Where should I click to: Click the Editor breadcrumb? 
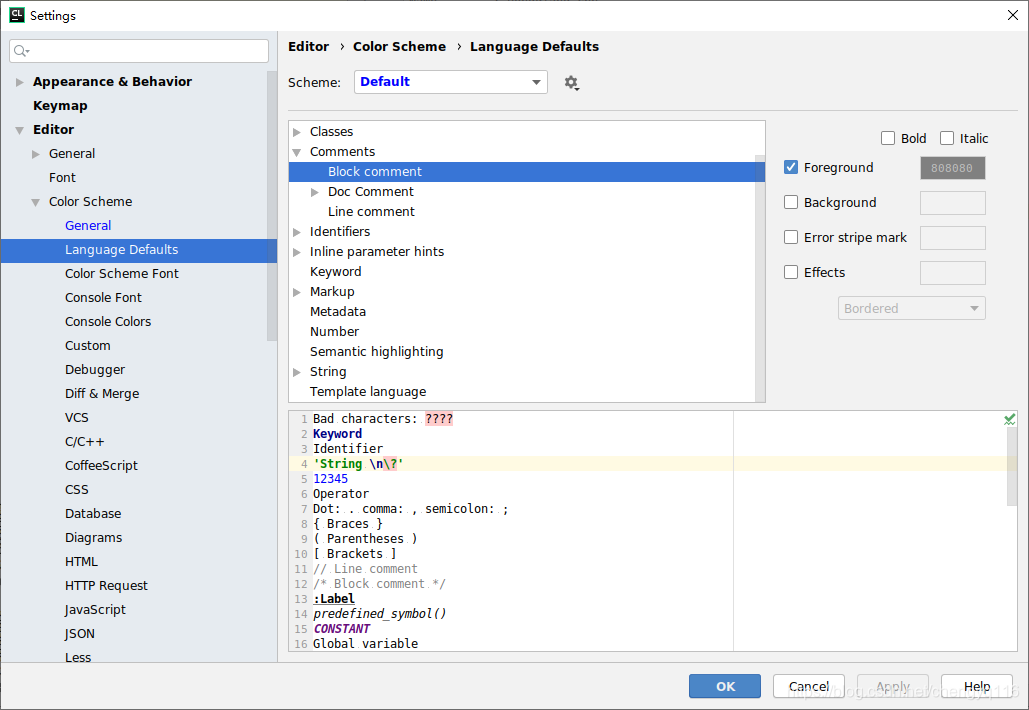[x=308, y=47]
